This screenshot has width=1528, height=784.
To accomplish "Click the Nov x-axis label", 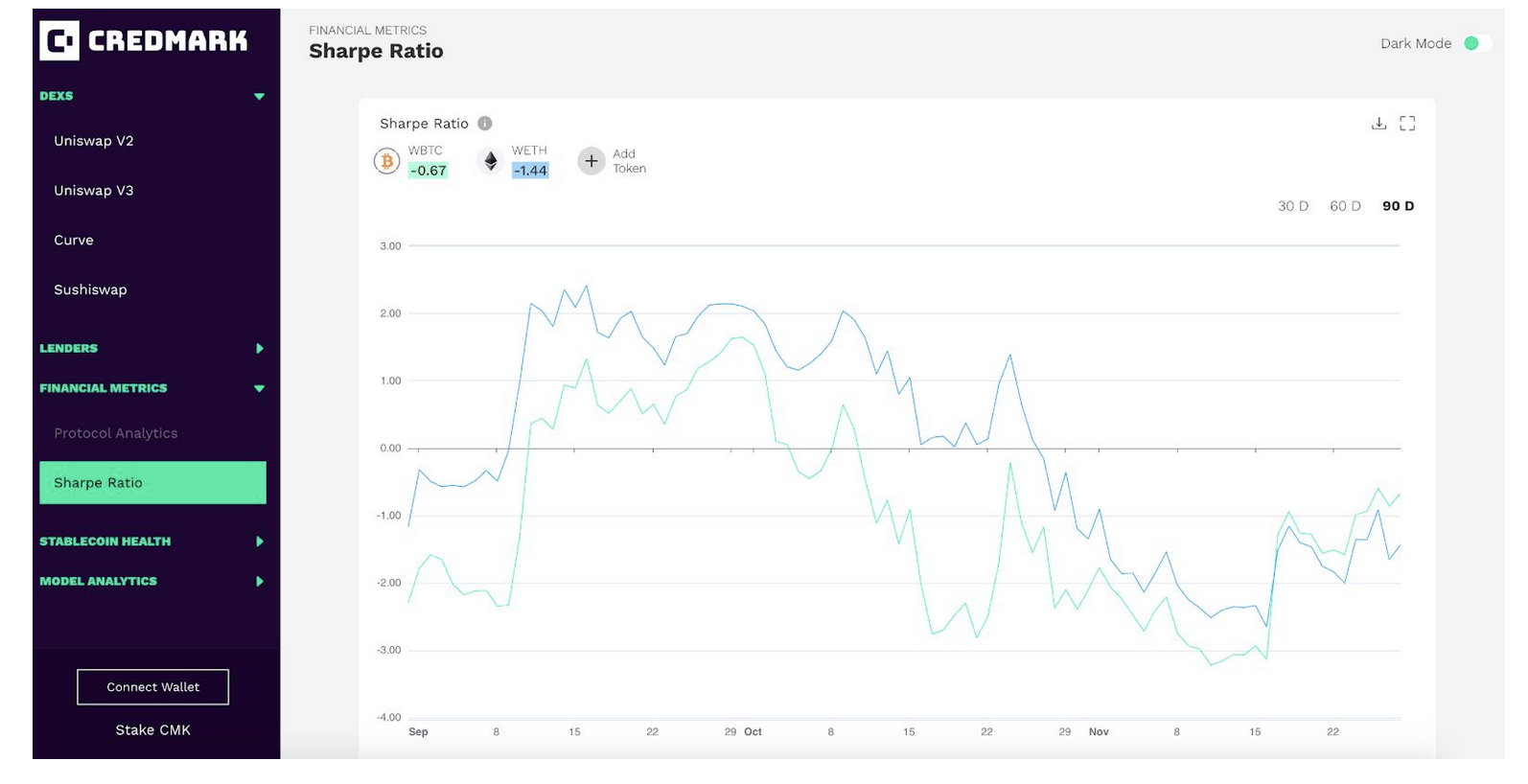I will click(x=1099, y=732).
